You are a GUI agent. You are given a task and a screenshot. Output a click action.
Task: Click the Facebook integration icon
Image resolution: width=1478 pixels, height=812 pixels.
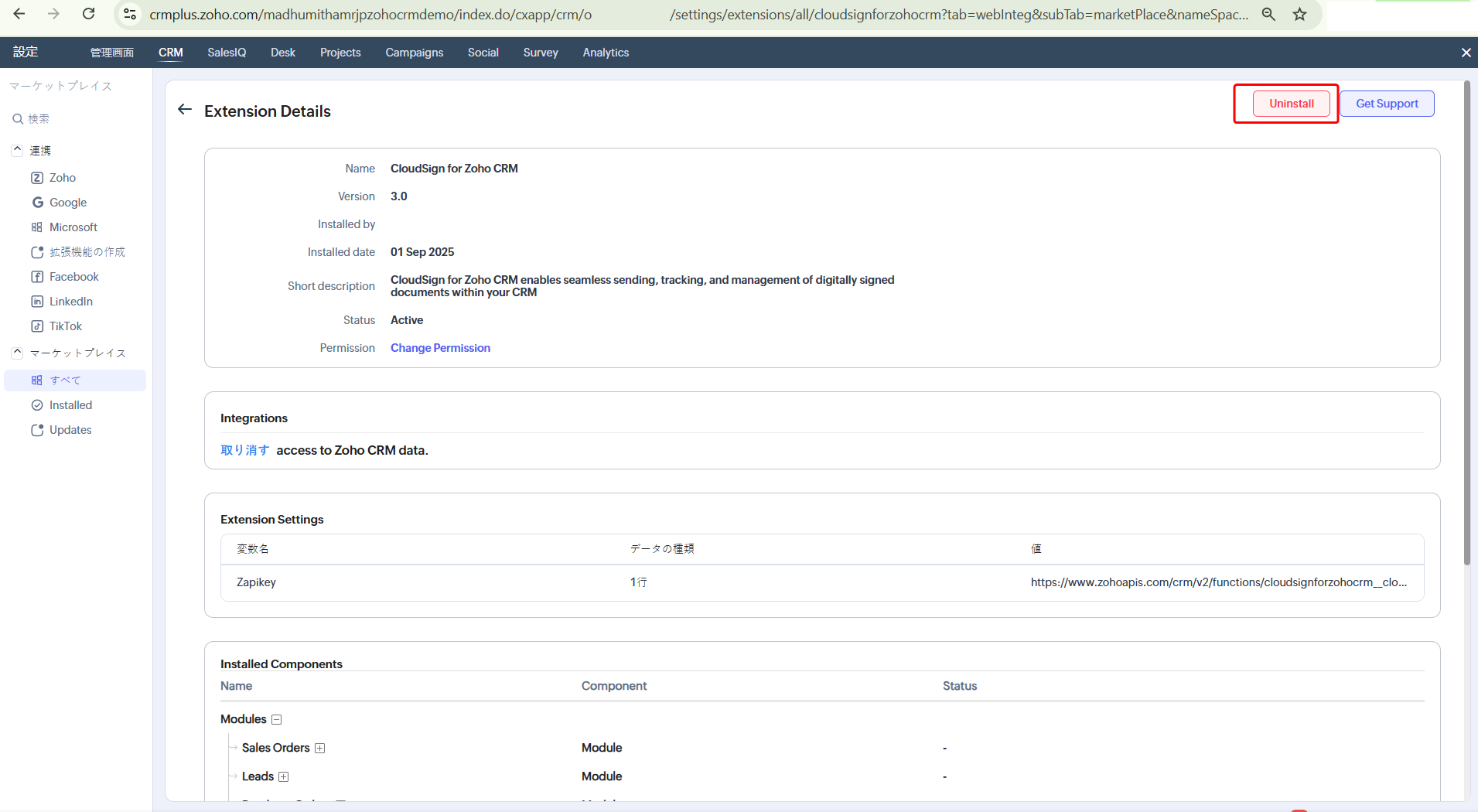[37, 277]
